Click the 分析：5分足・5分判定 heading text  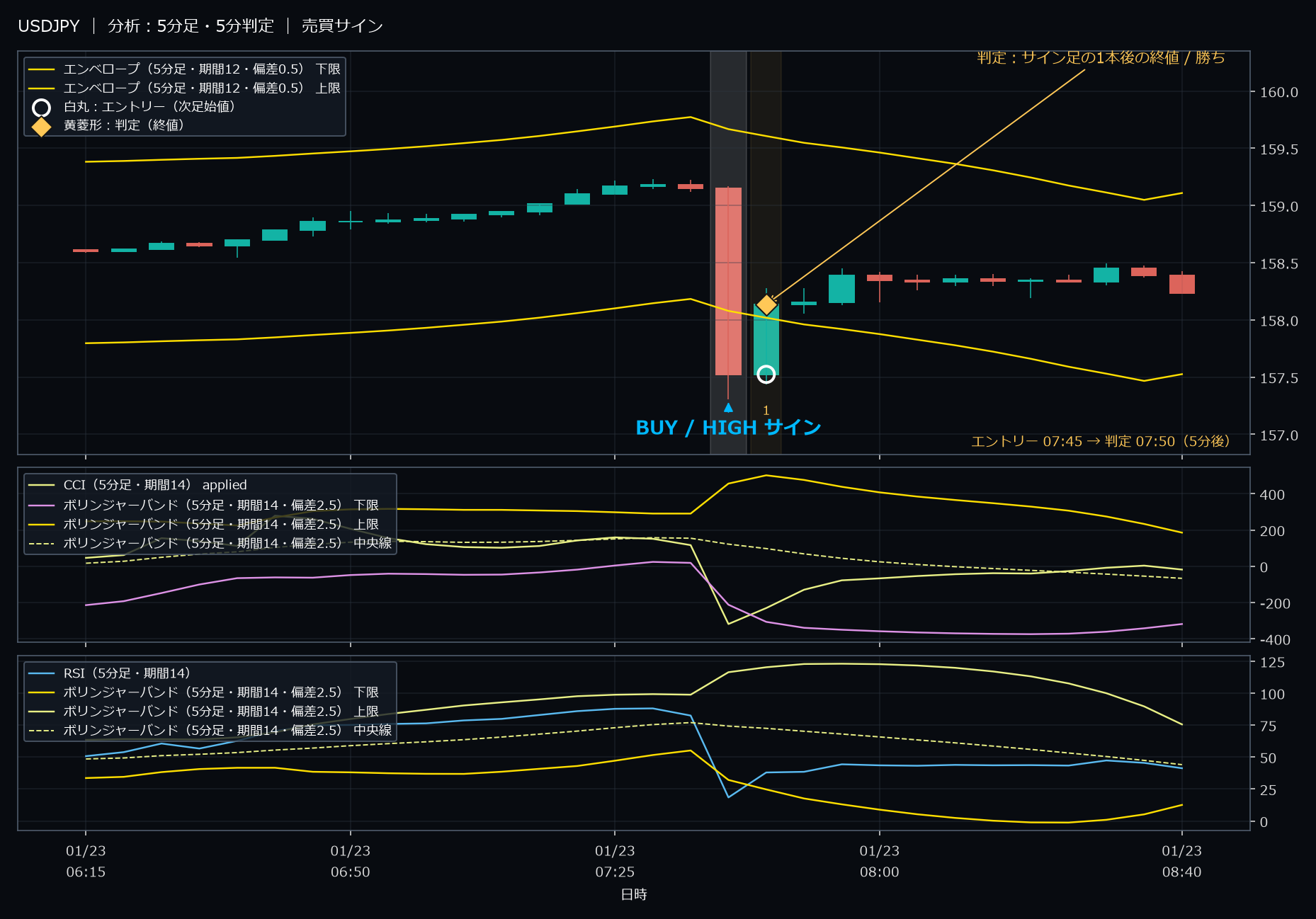point(191,26)
